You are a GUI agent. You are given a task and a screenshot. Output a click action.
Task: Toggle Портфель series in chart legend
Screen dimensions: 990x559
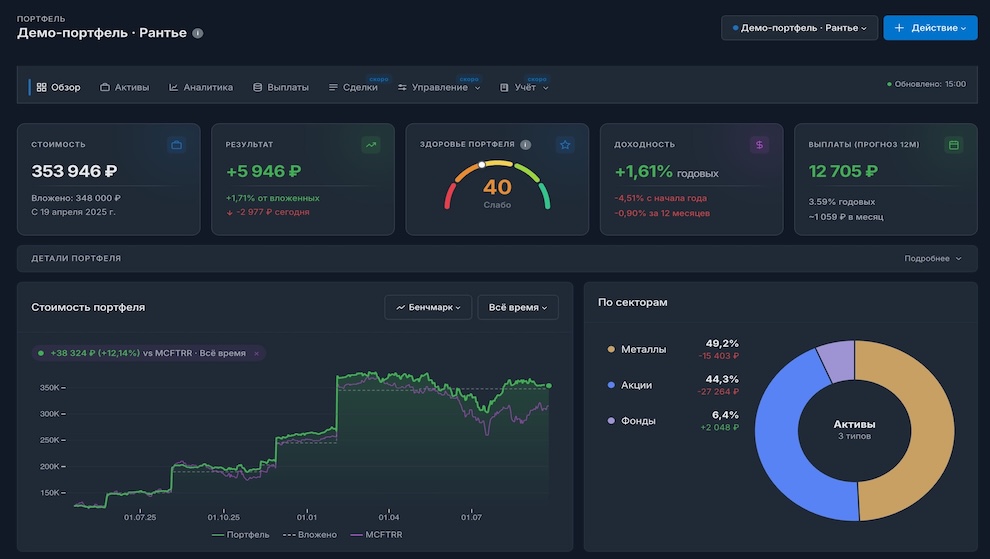[241, 535]
